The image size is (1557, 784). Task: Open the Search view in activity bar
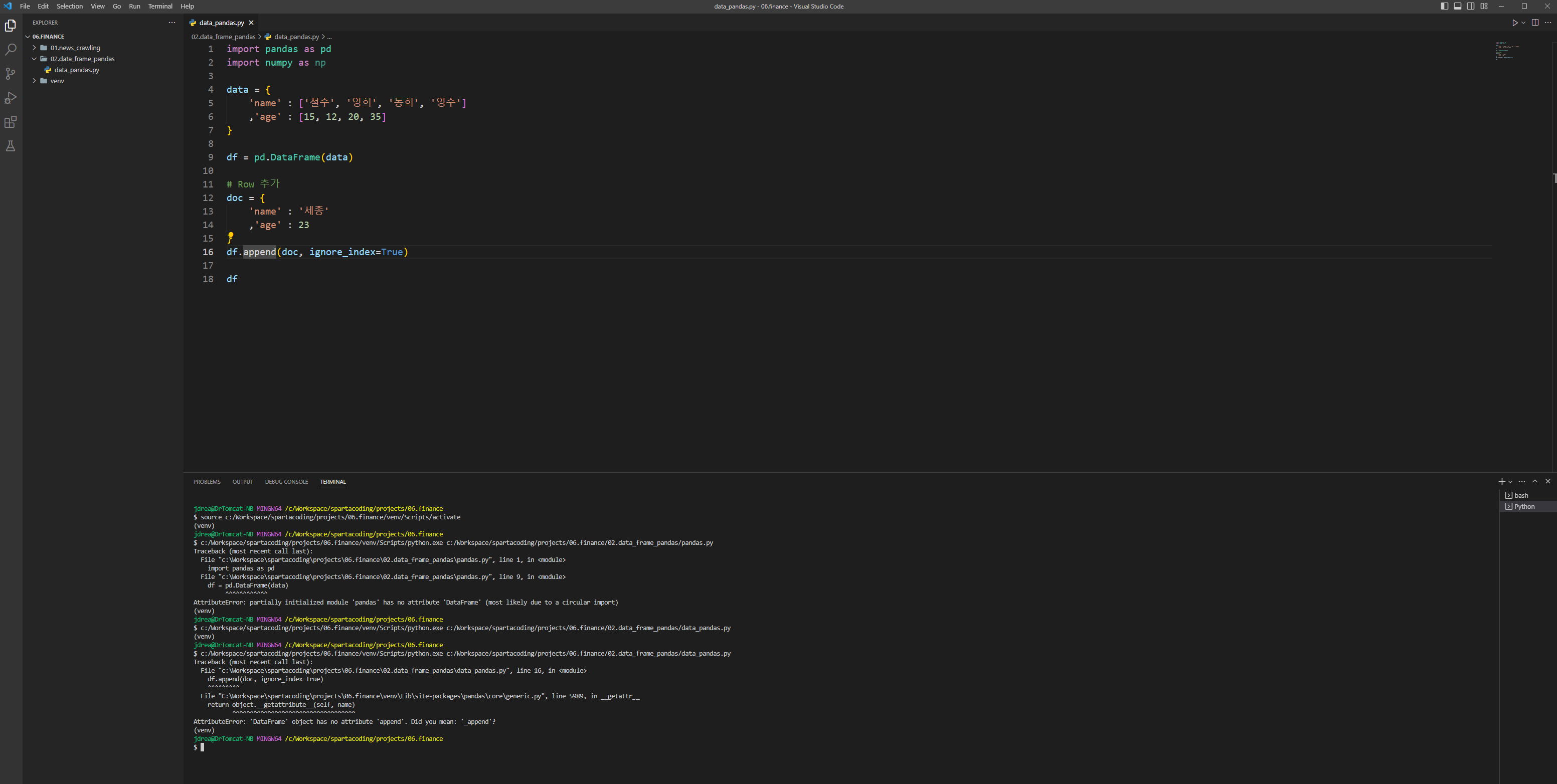click(x=10, y=50)
